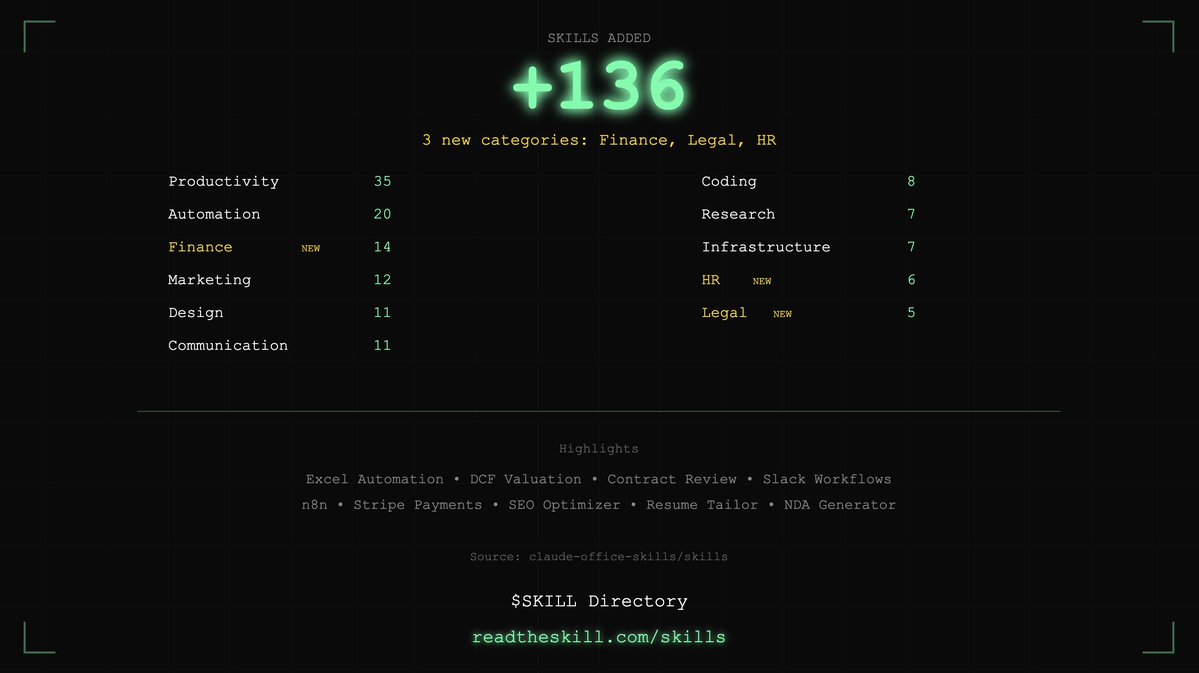1199x673 pixels.
Task: Select the Infrastructure category label
Action: [765, 247]
